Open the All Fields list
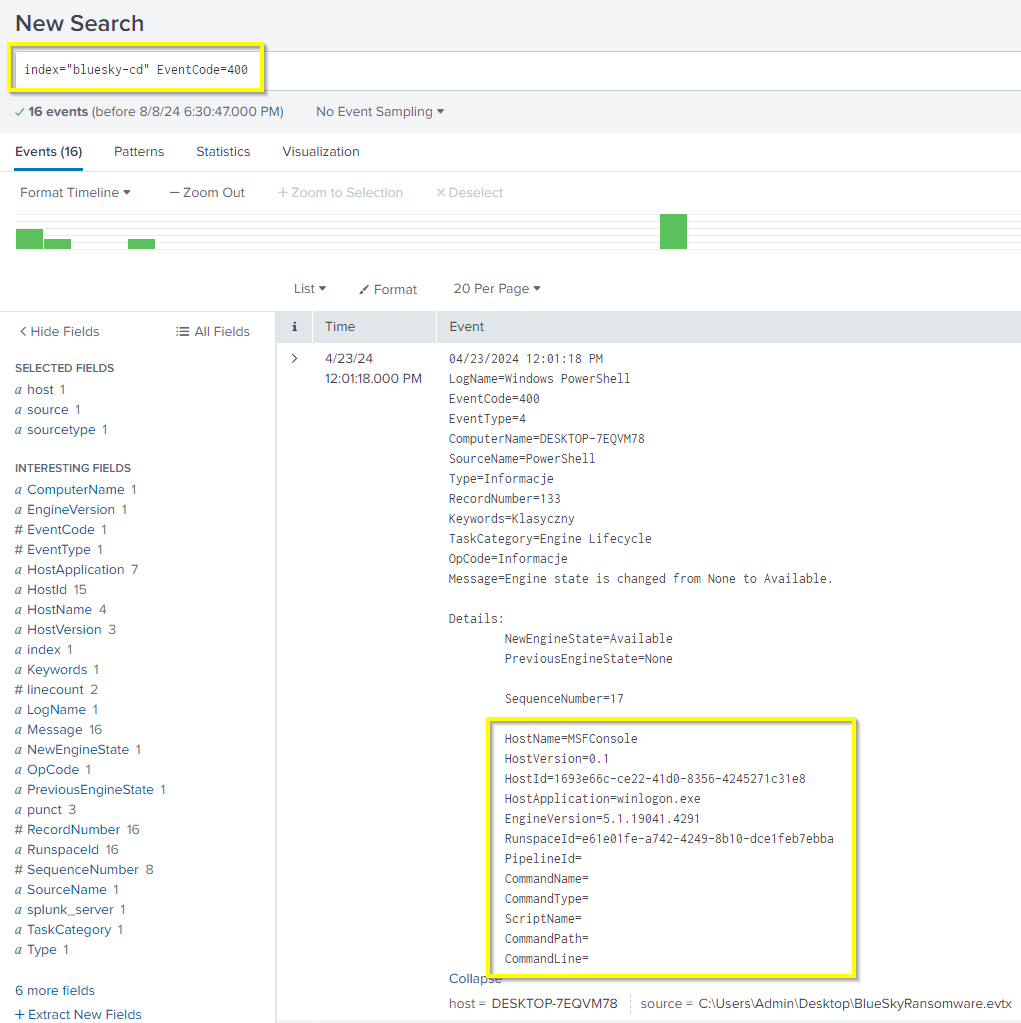The height and width of the screenshot is (1023, 1021). coord(212,331)
